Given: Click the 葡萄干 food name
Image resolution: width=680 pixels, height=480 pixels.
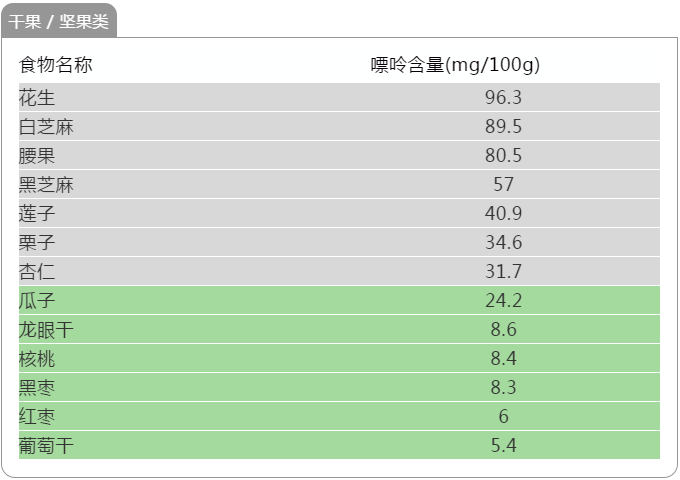Looking at the screenshot, I should (46, 446).
